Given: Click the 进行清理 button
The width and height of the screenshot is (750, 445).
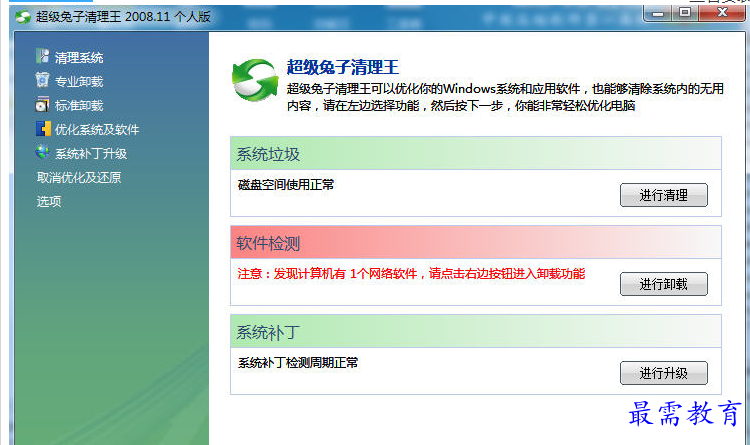Looking at the screenshot, I should tap(663, 195).
